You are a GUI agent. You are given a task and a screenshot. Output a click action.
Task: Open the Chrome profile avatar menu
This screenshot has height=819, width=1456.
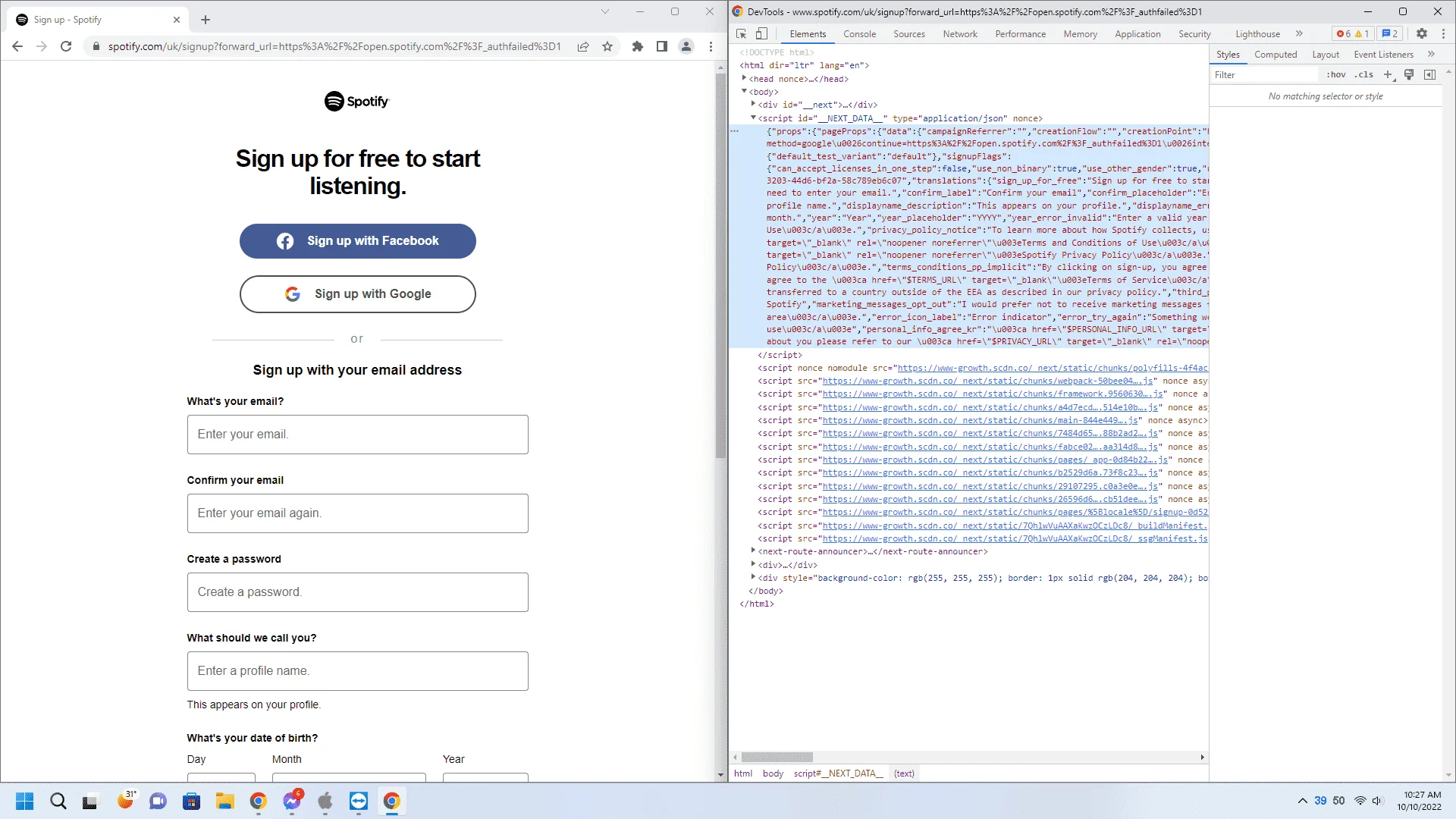pos(686,46)
